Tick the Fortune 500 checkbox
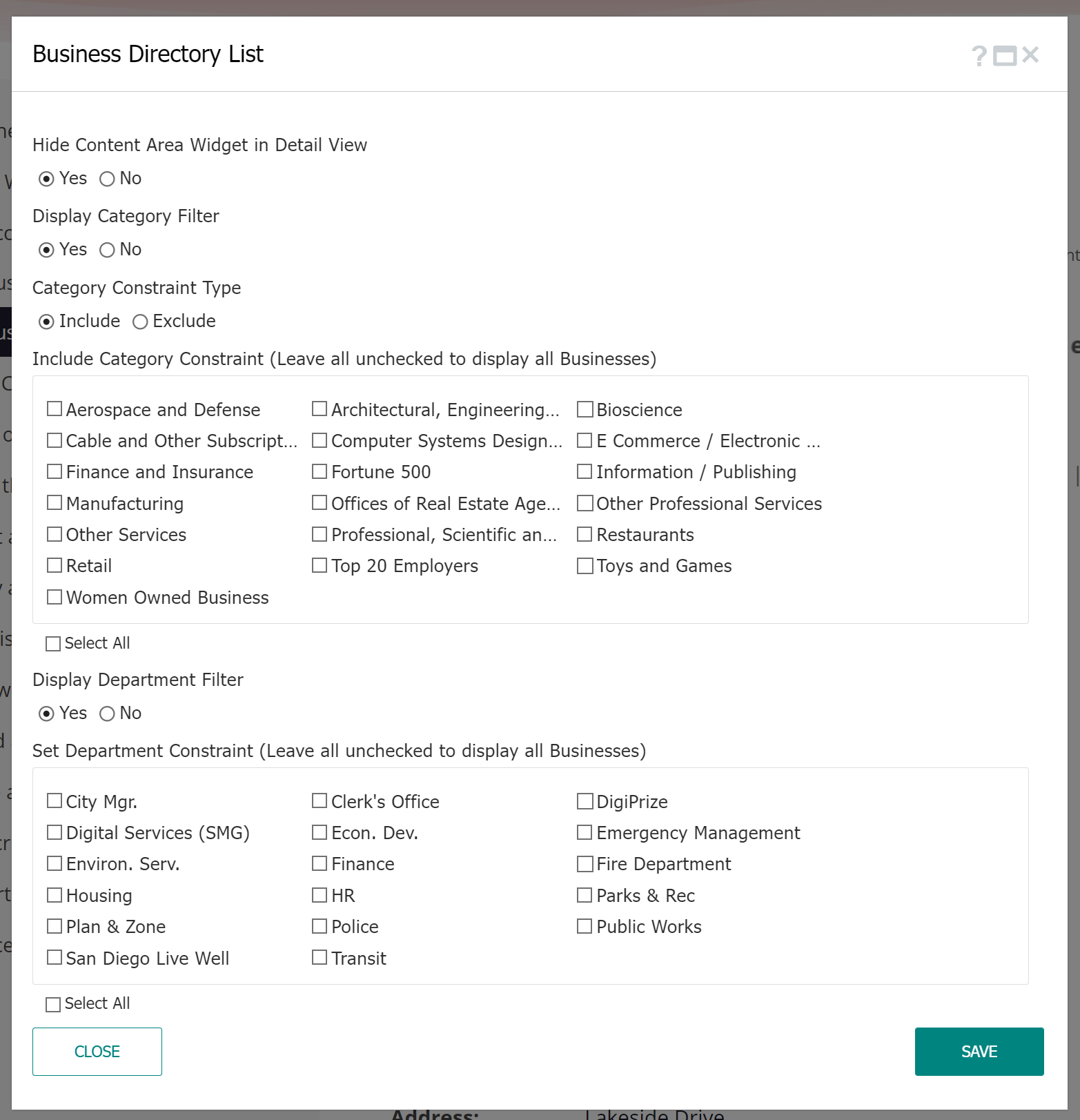Viewport: 1080px width, 1120px height. 320,471
